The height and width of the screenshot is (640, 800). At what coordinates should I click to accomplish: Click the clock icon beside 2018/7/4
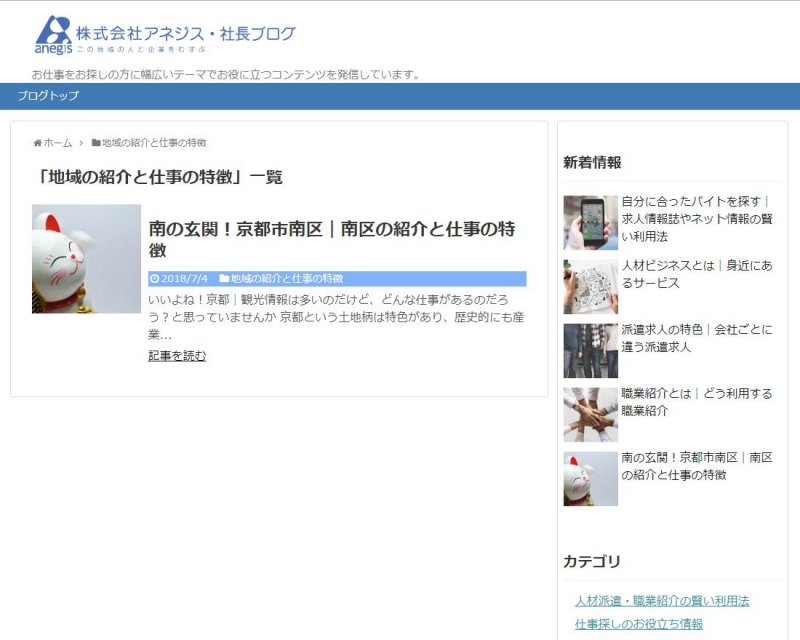coord(154,279)
